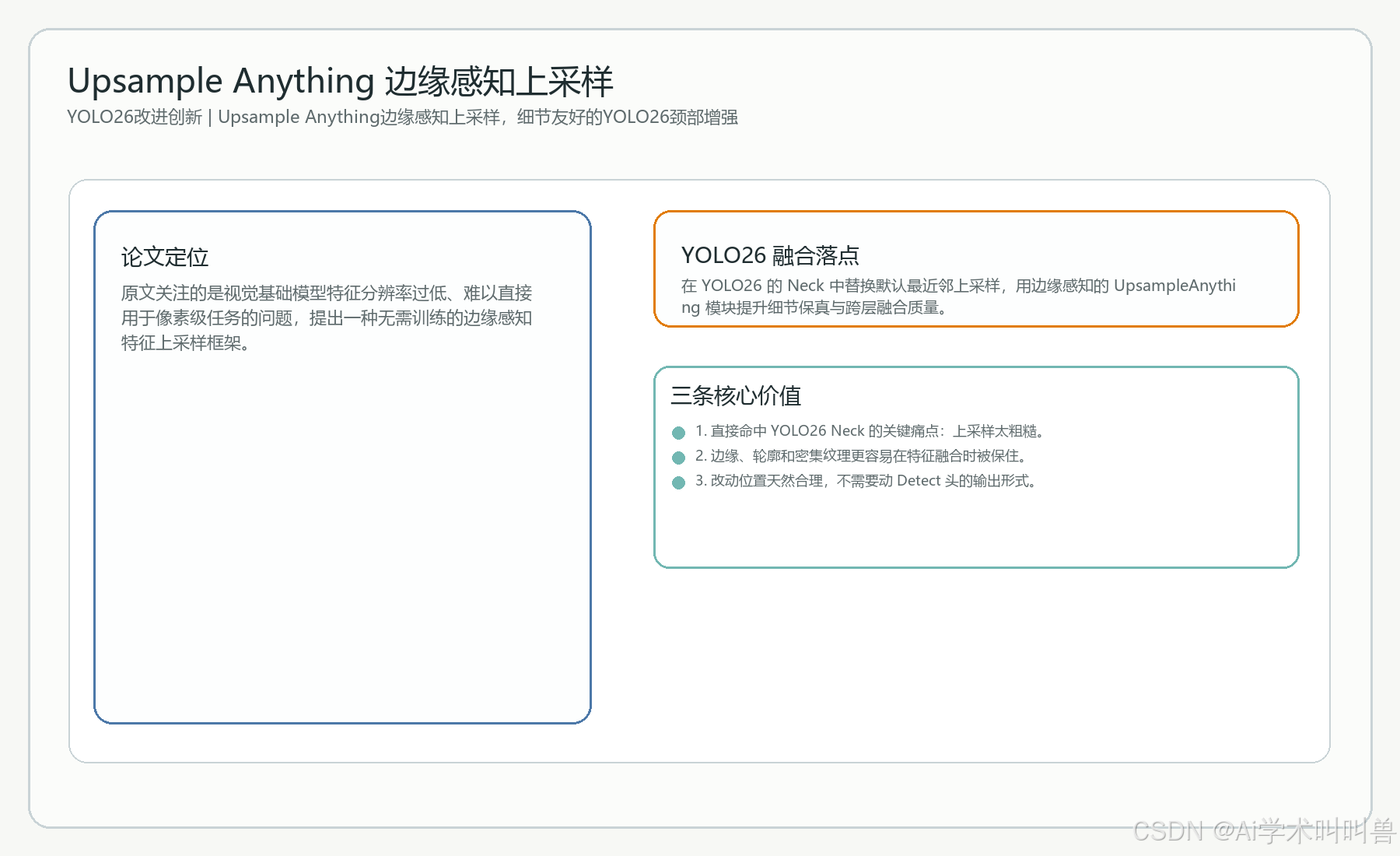1400x856 pixels.
Task: Click the list item '1. 直接命中 YOLO26 Neck 的关键痛点'
Action: point(870,431)
